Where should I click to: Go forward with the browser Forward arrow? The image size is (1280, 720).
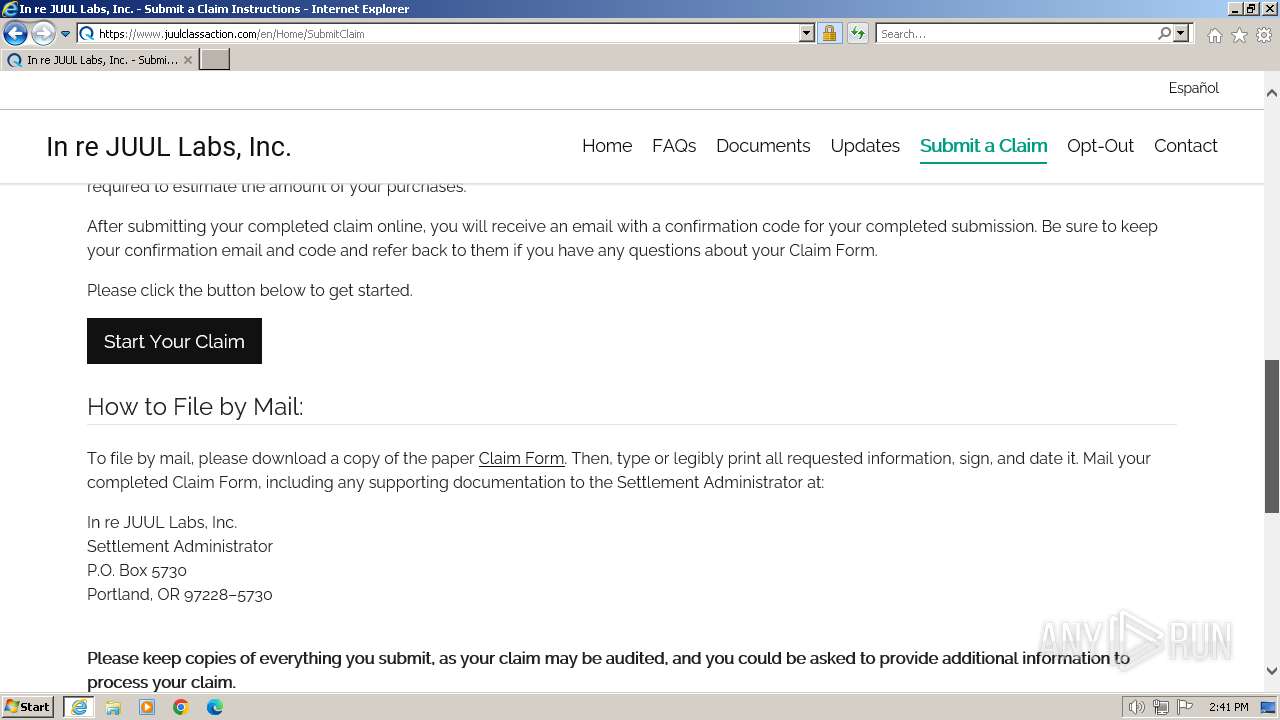[x=42, y=34]
